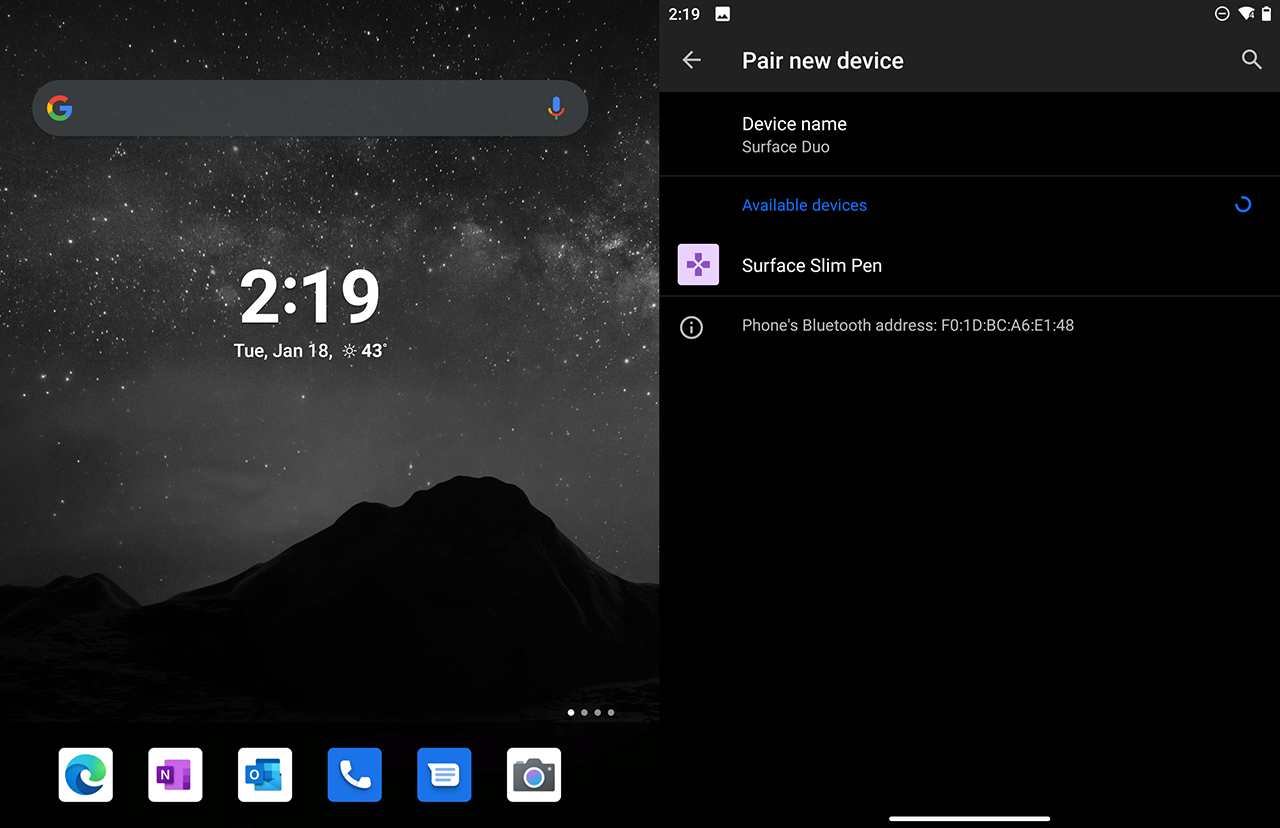Go back using the arrow button

pyautogui.click(x=691, y=60)
